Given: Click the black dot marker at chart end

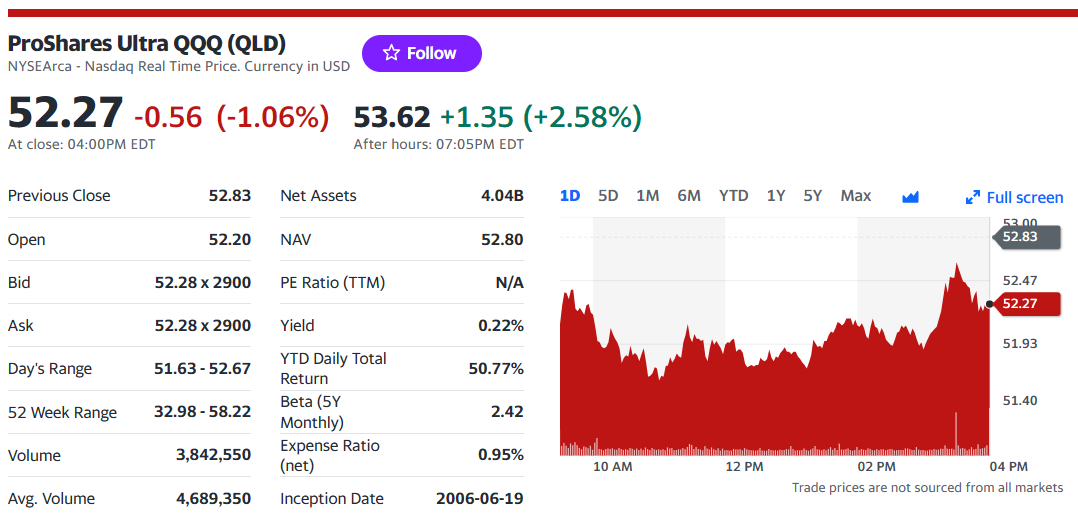Looking at the screenshot, I should [x=989, y=304].
